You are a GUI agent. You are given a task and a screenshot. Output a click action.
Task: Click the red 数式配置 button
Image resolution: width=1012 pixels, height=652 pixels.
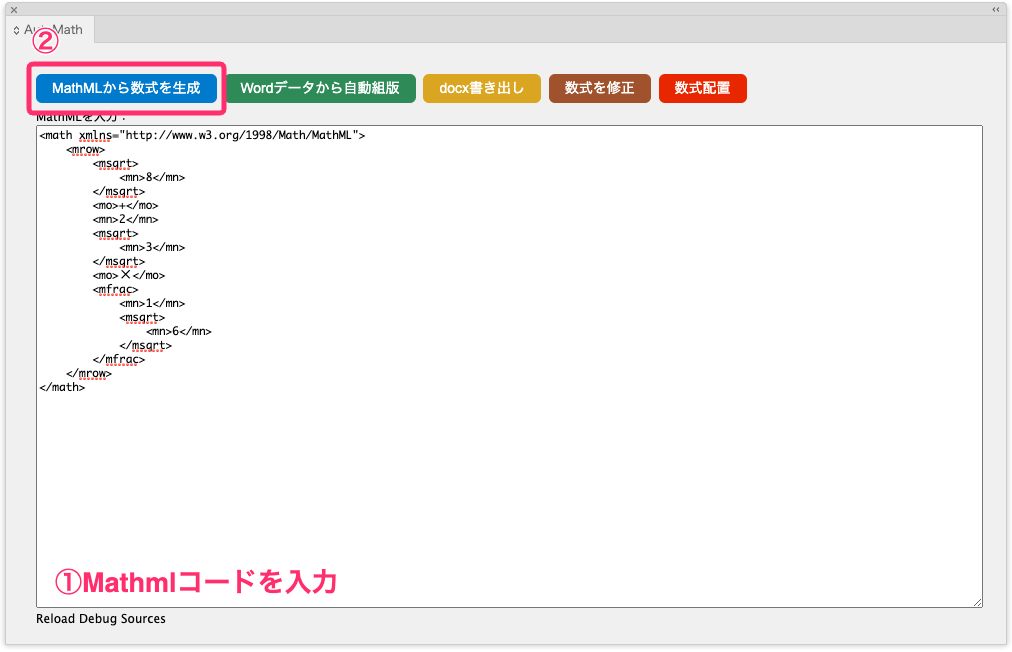[x=702, y=88]
